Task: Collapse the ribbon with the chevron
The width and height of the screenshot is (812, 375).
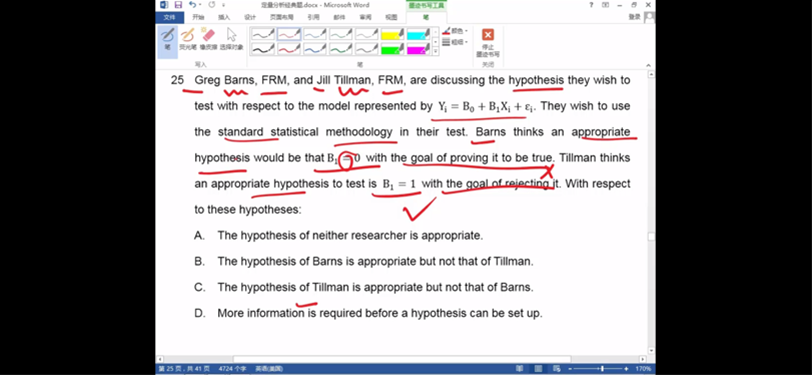Action: tap(649, 65)
